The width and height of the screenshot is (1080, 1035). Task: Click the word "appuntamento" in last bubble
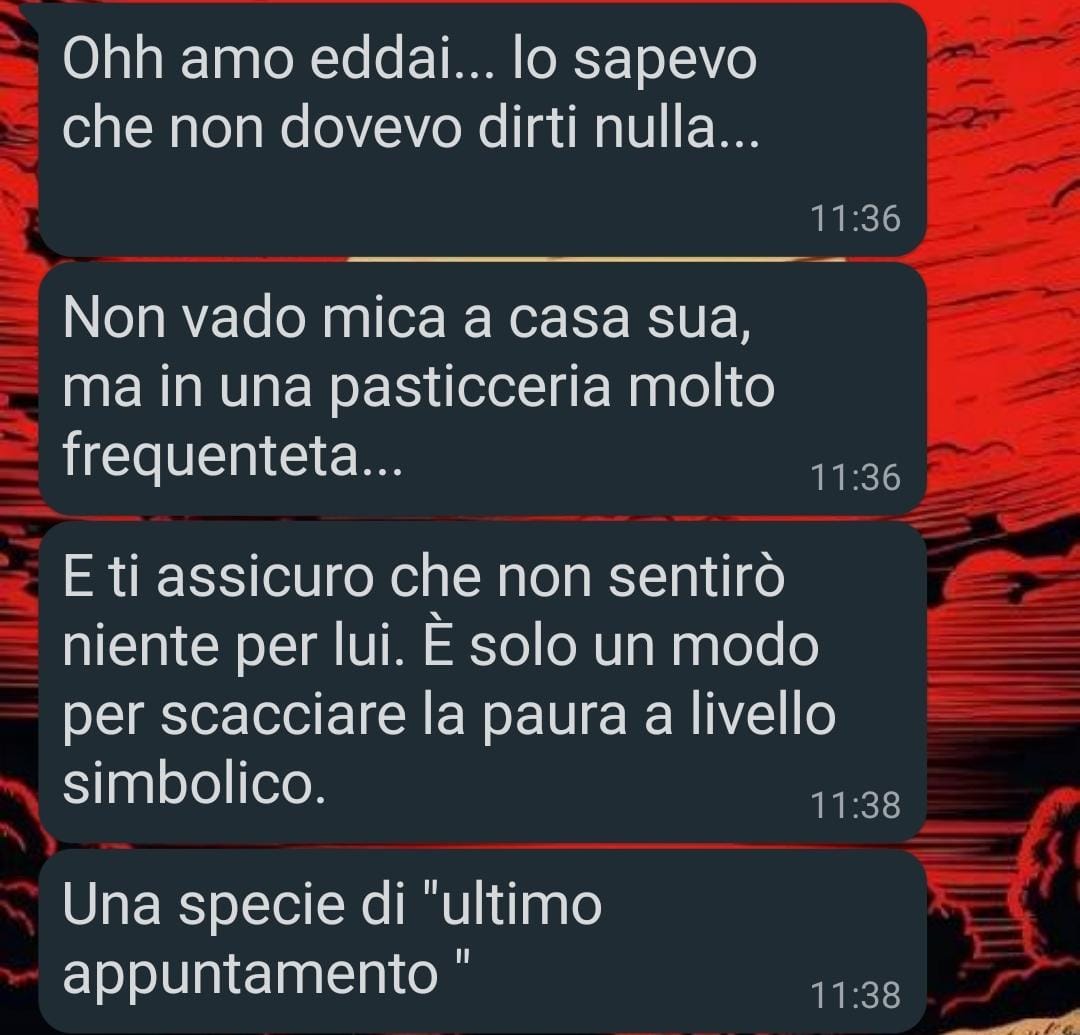(x=250, y=976)
